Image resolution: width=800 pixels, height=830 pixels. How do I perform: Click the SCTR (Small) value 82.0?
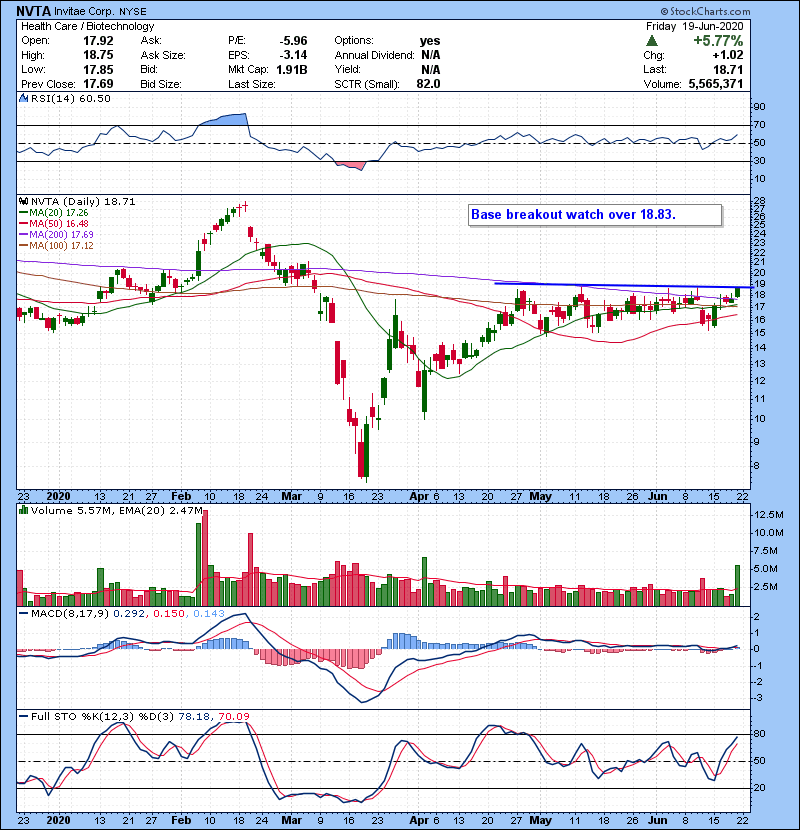click(x=428, y=84)
